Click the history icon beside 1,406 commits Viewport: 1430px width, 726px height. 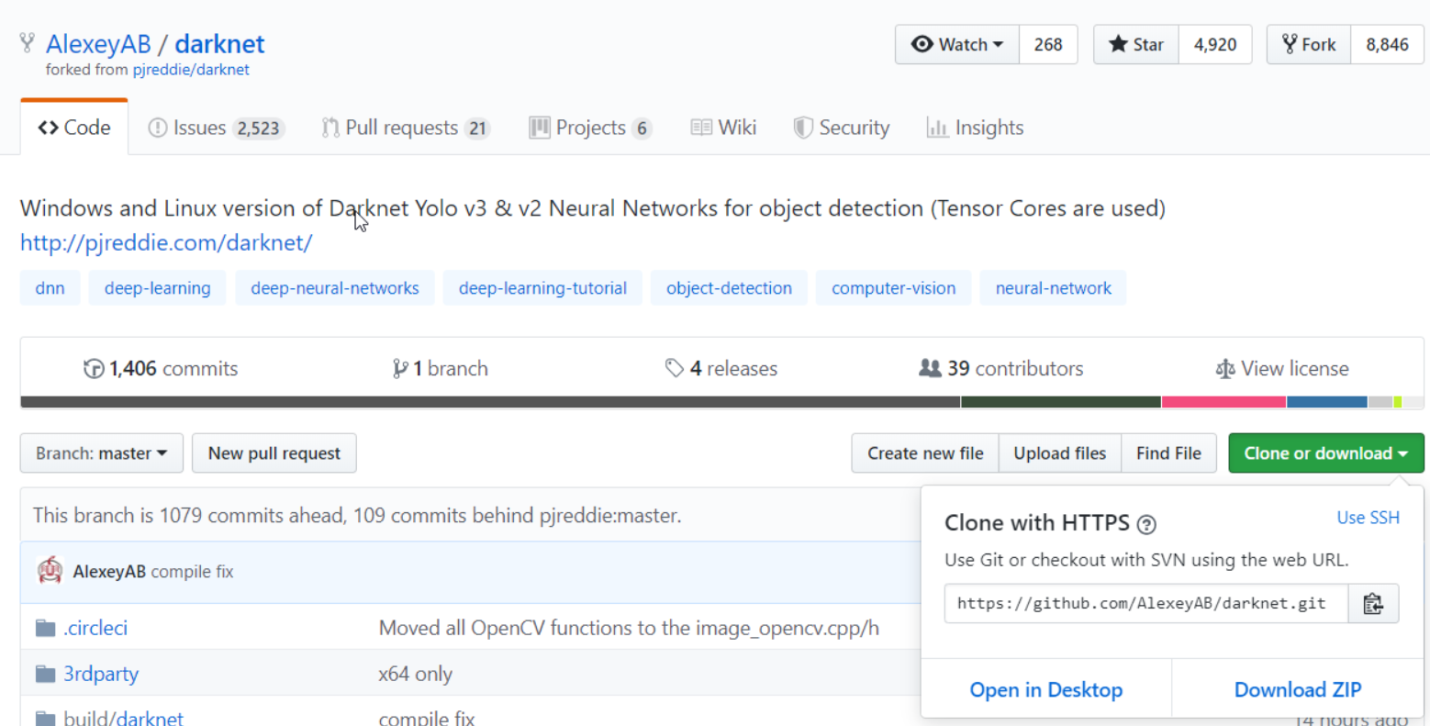click(x=94, y=369)
